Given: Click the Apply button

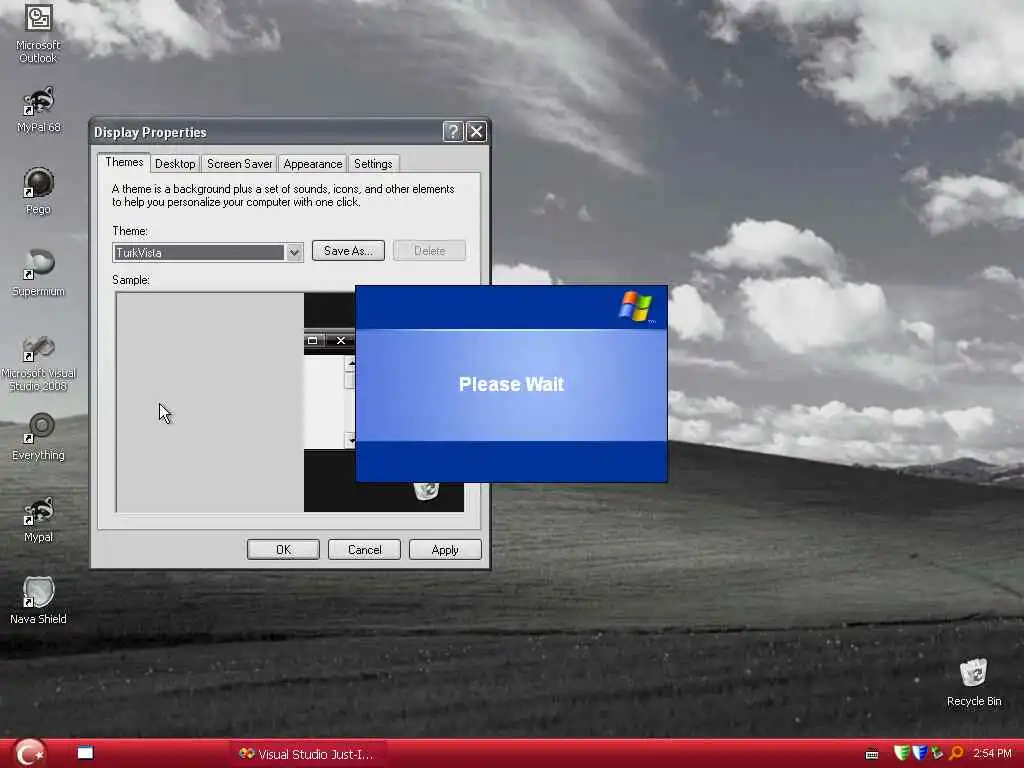Looking at the screenshot, I should (445, 550).
